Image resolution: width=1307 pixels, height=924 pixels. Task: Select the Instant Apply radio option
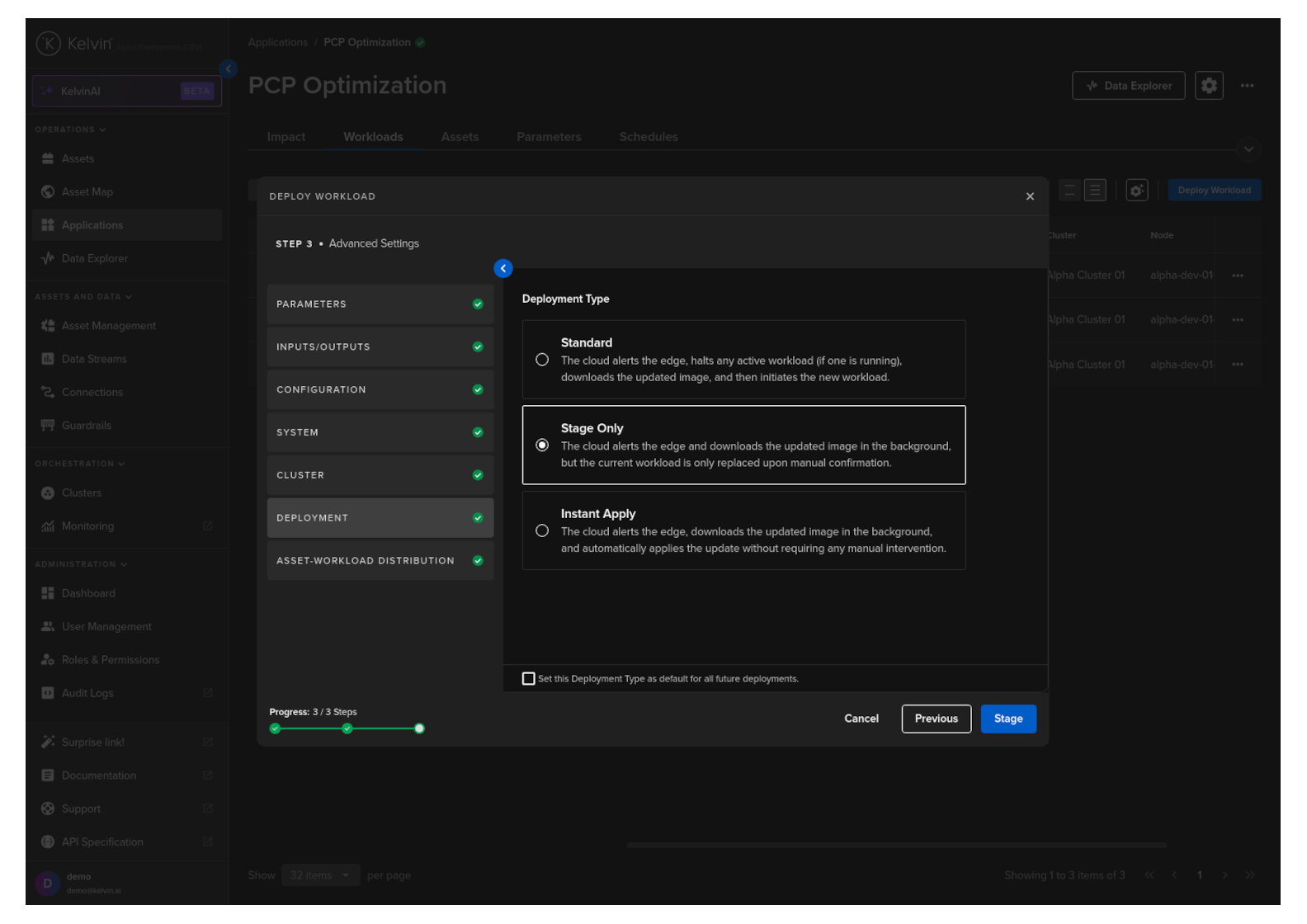pos(542,530)
